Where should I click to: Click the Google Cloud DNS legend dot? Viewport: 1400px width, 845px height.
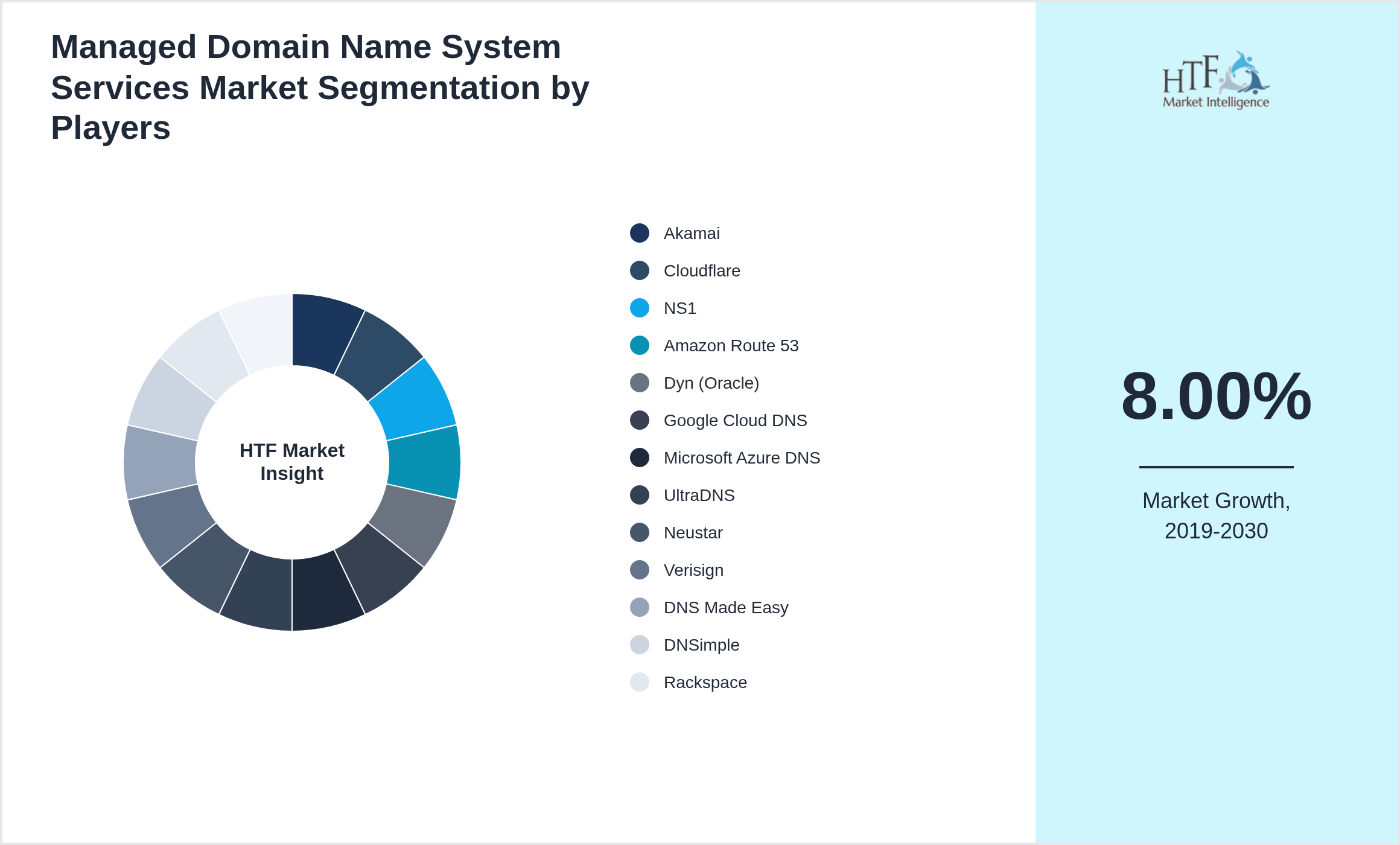point(638,421)
